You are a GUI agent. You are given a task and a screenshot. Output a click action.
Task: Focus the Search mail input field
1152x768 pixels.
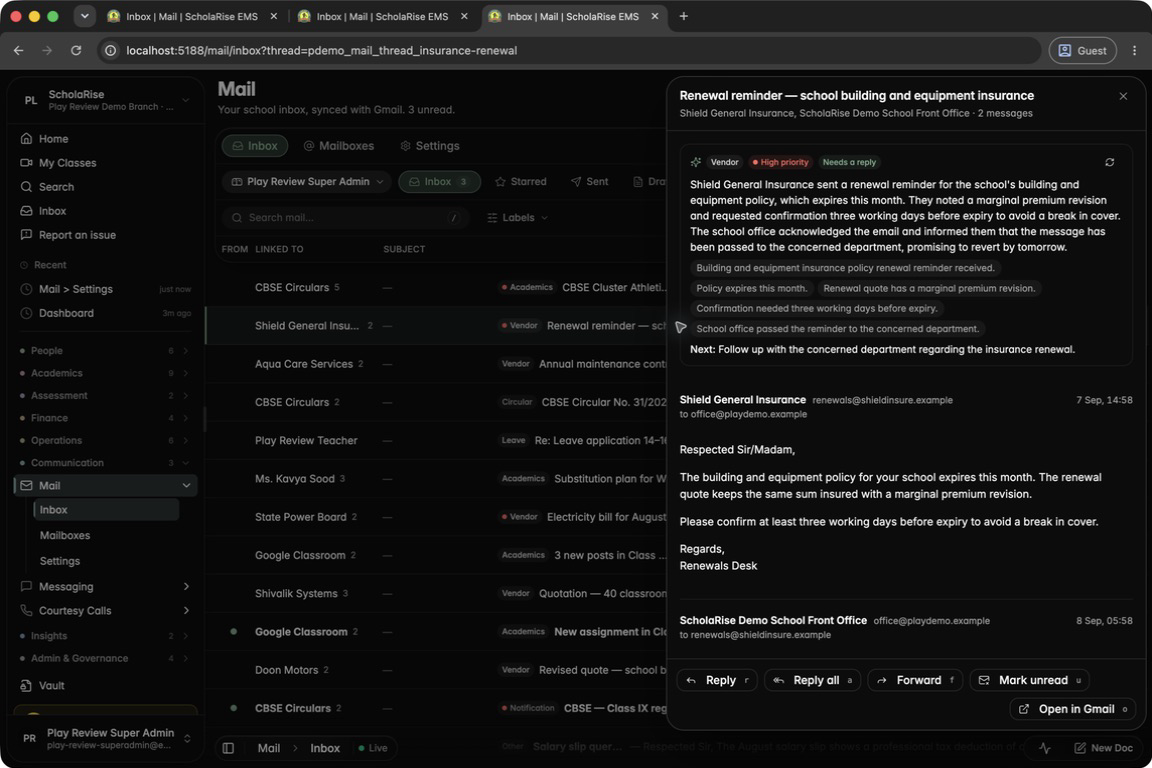345,218
